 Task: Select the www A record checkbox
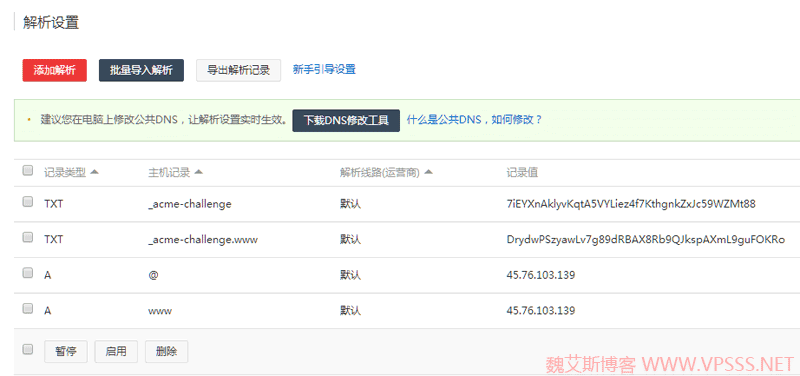[28, 308]
